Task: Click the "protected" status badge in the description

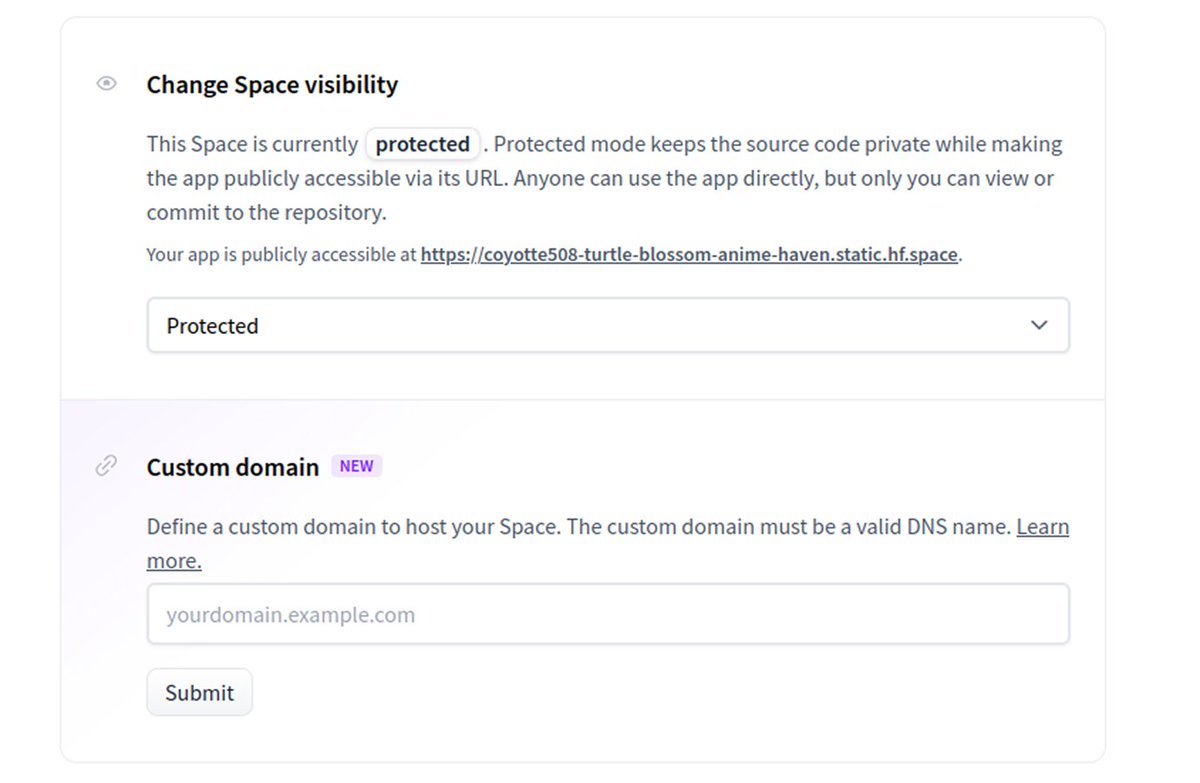Action: tap(422, 144)
